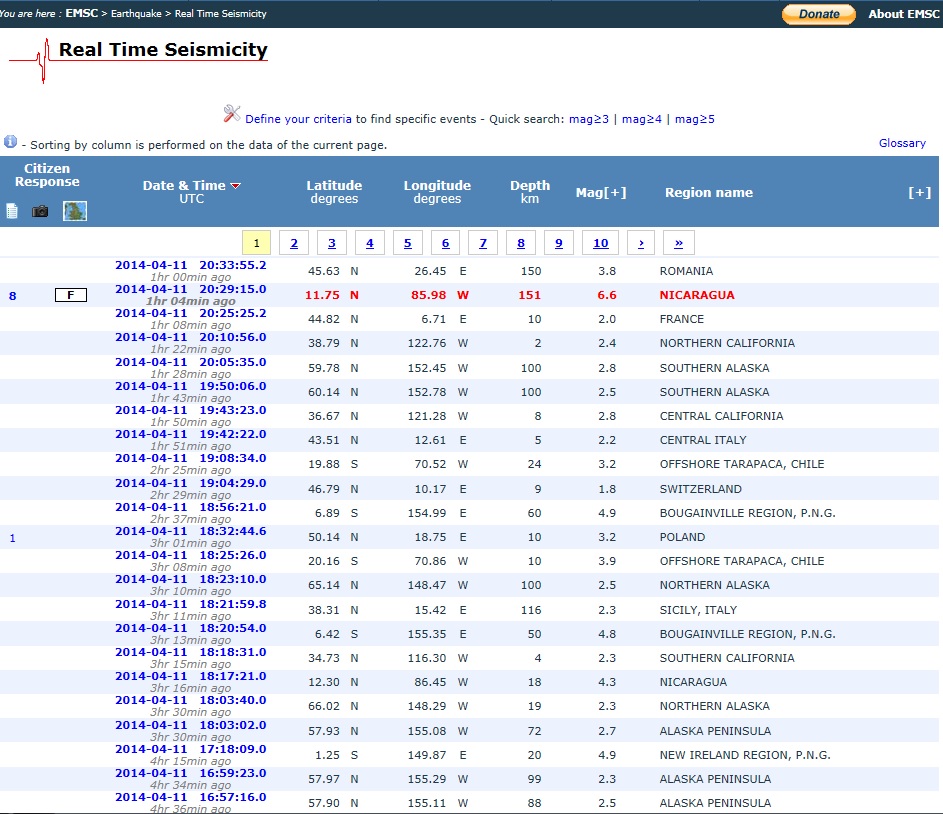Viewport: 943px width, 814px height.
Task: Open the 20:29:15.0 Nicaragua earthquake entry
Action: (x=191, y=289)
